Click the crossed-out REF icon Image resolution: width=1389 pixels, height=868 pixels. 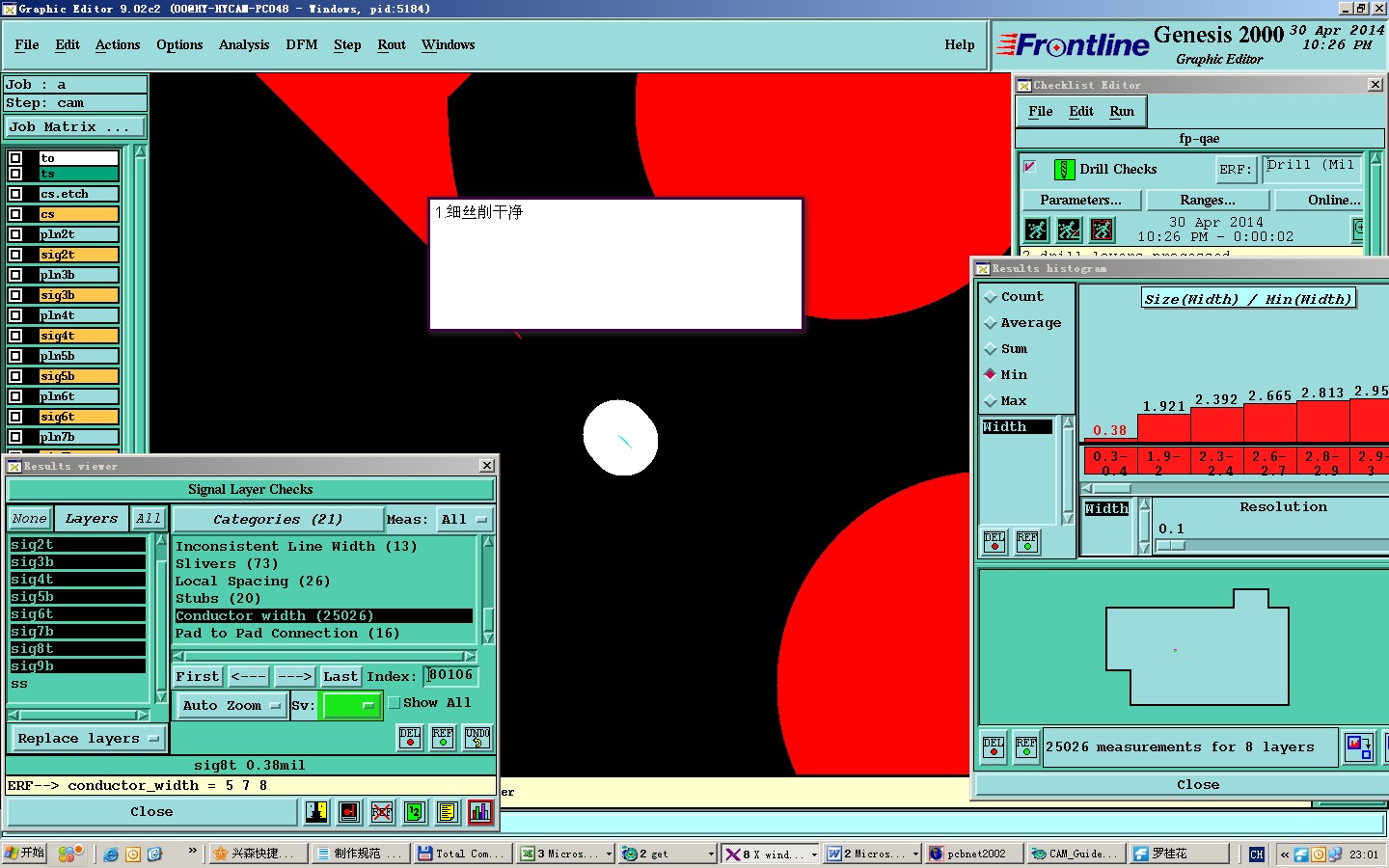tap(382, 812)
